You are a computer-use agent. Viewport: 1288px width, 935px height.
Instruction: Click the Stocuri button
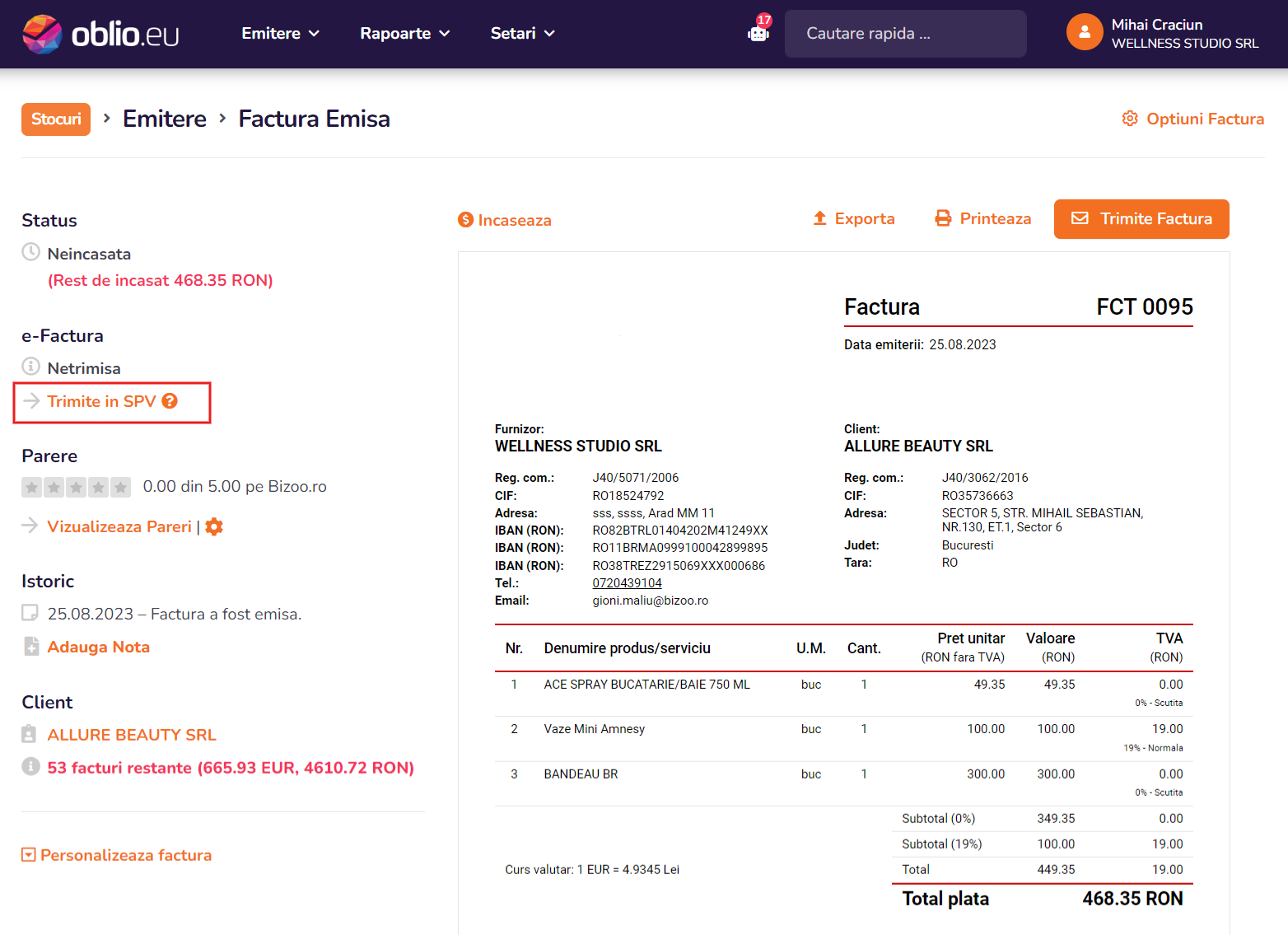tap(56, 119)
